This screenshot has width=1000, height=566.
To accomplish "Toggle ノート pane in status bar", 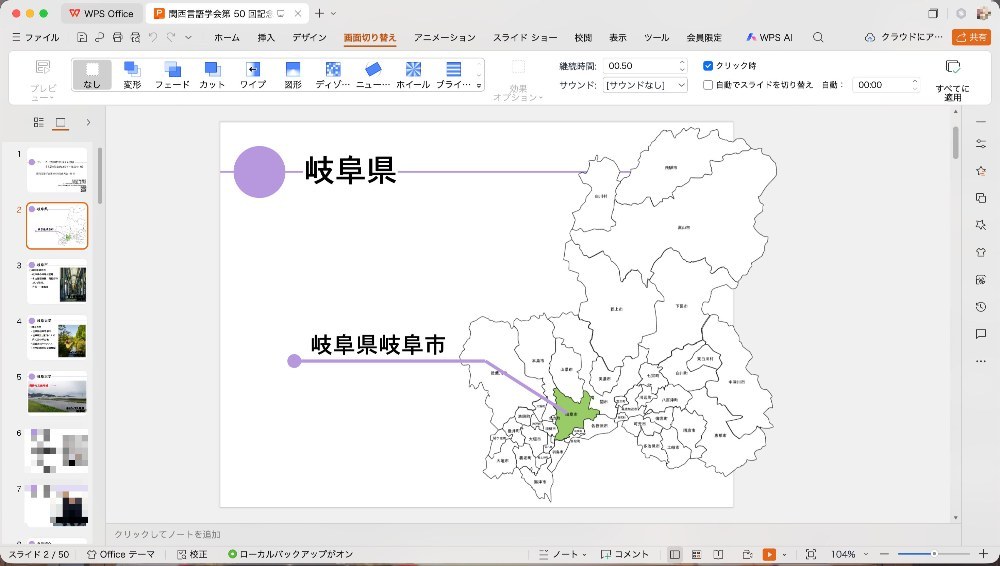I will click(x=561, y=555).
